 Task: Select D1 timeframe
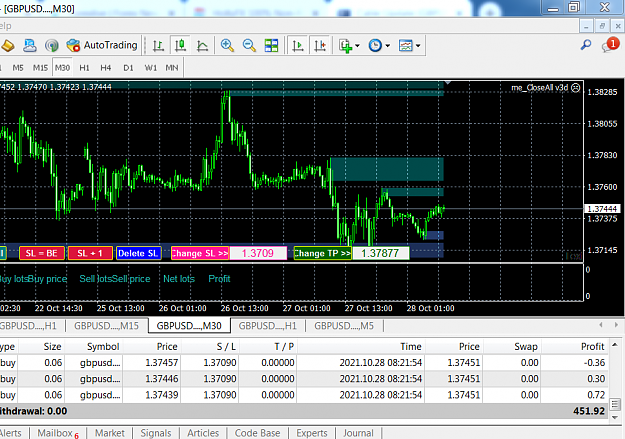(128, 68)
